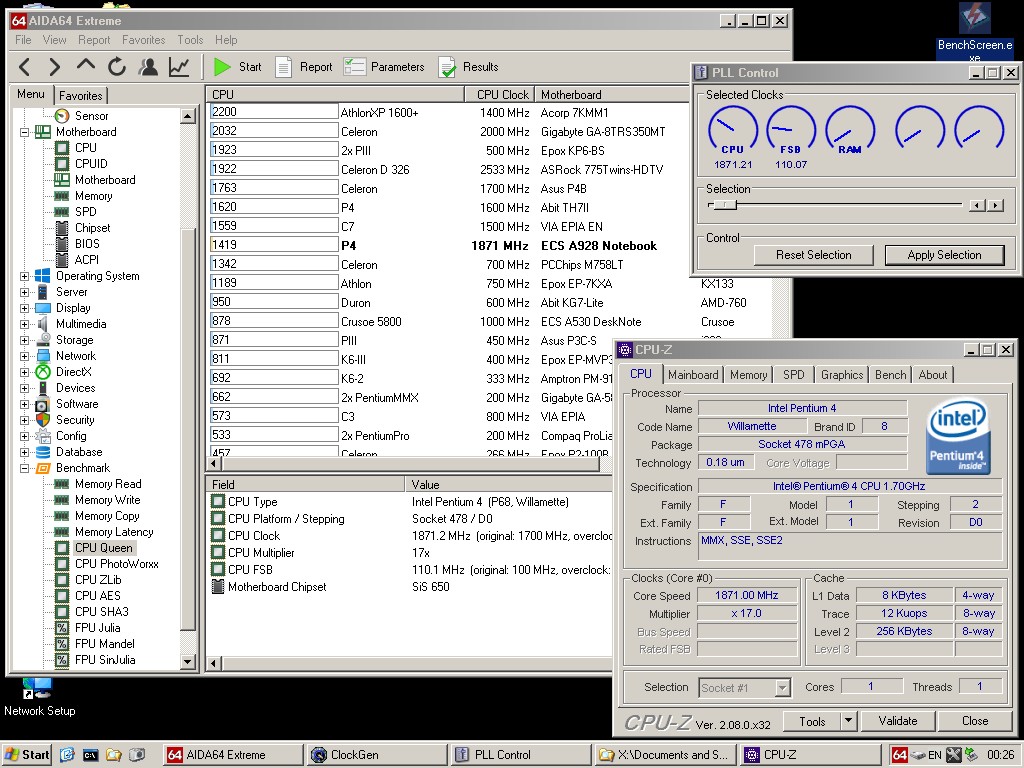The width and height of the screenshot is (1024, 768).
Task: Collapse the Motherboard tree node
Action: coord(25,132)
